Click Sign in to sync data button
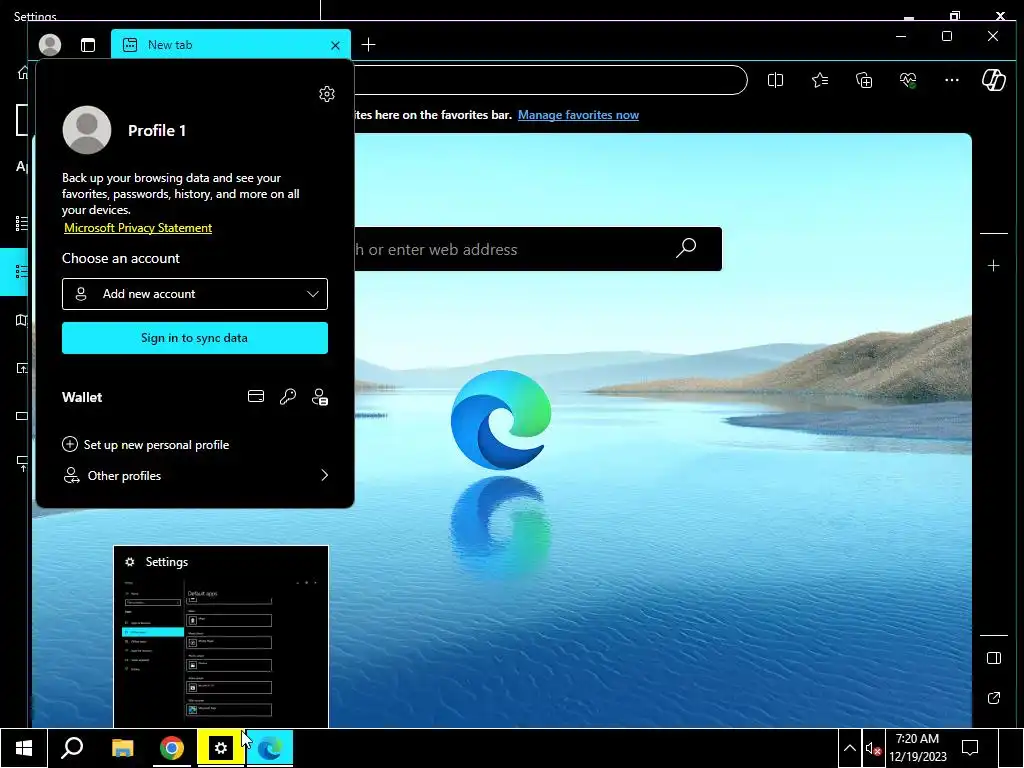 point(195,338)
